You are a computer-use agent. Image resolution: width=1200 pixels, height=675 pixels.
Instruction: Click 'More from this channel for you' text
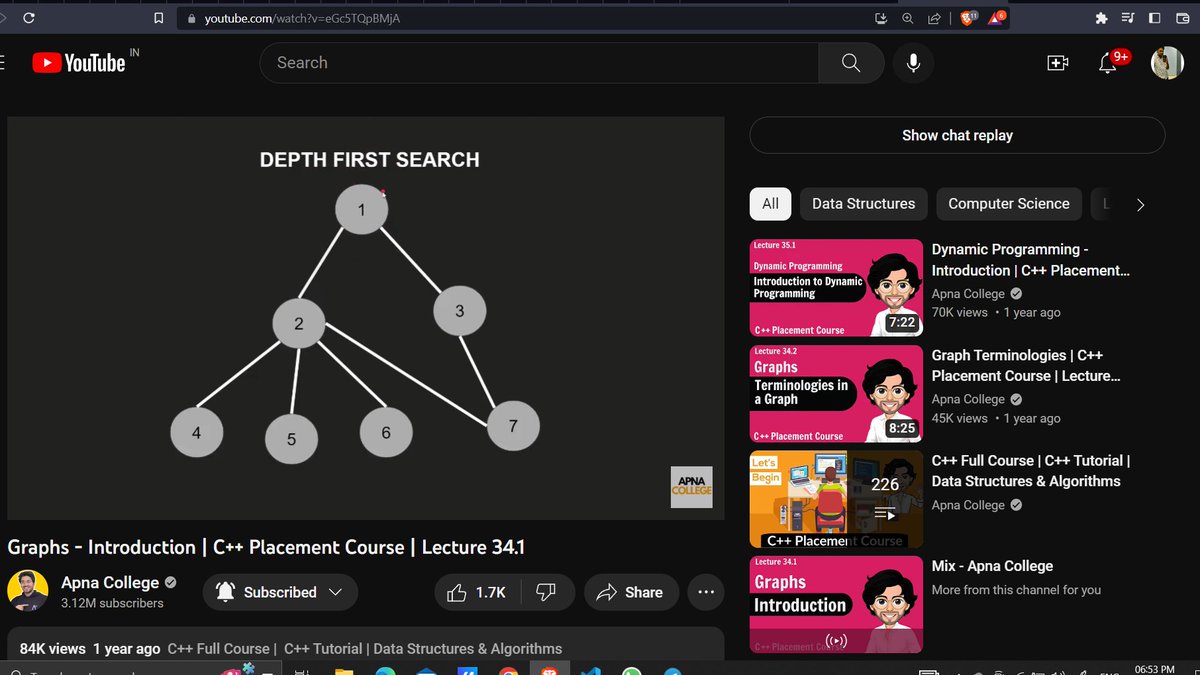tap(1016, 590)
